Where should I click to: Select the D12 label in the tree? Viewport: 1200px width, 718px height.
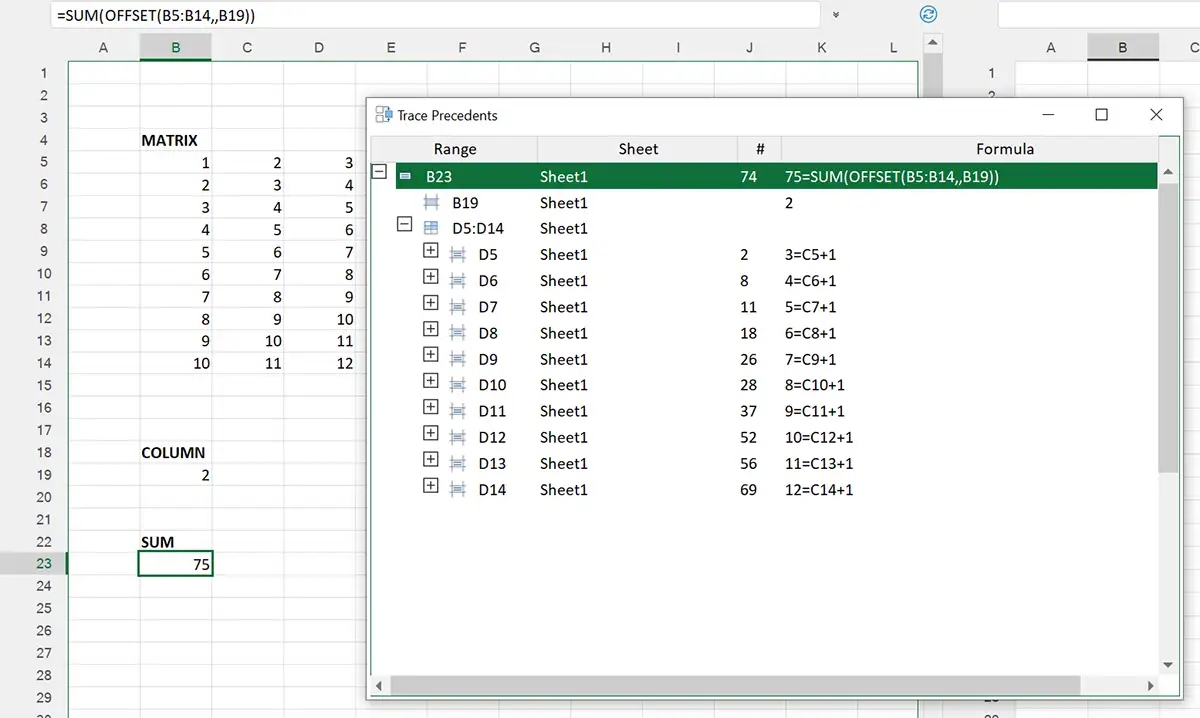click(x=492, y=437)
